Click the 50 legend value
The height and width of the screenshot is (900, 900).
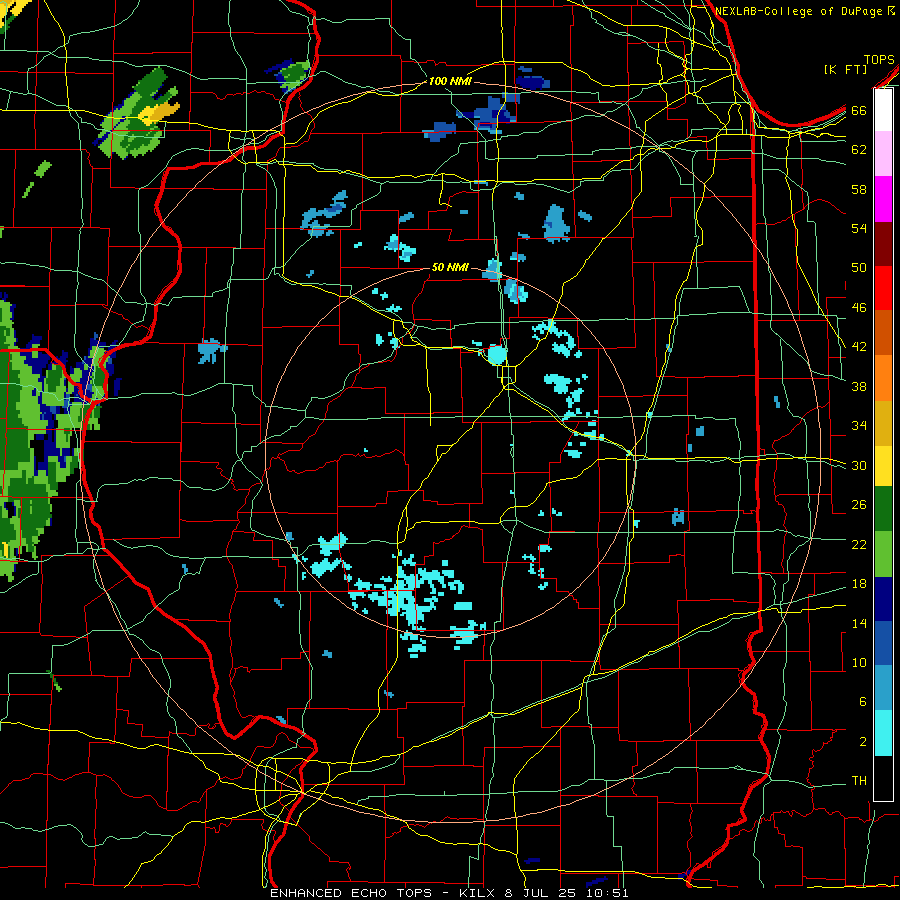pyautogui.click(x=859, y=268)
